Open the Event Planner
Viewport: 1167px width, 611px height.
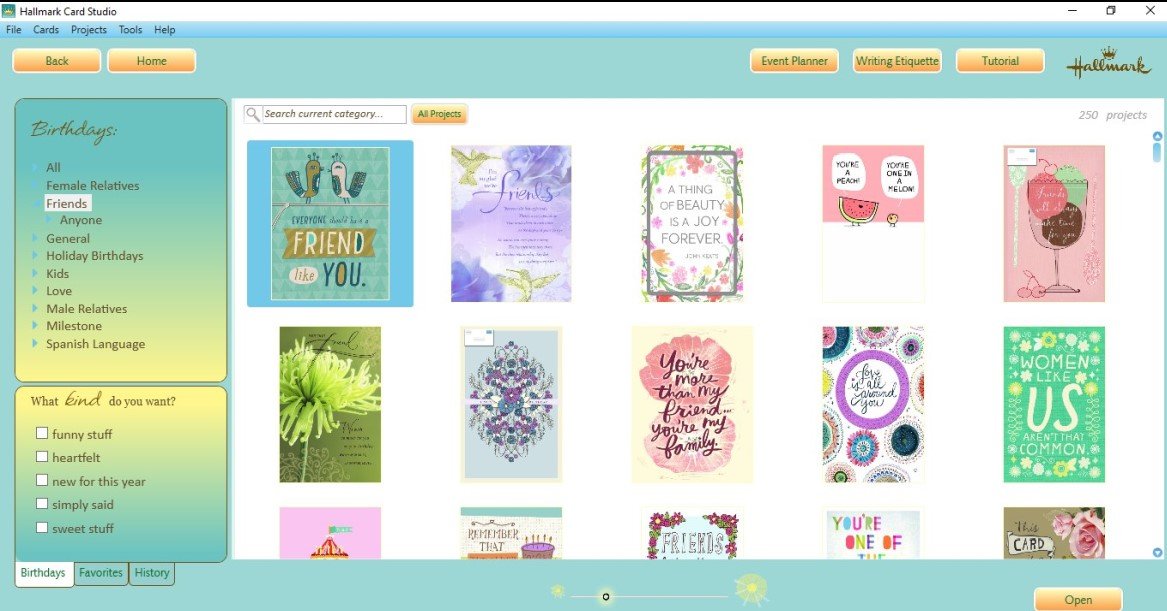click(794, 61)
